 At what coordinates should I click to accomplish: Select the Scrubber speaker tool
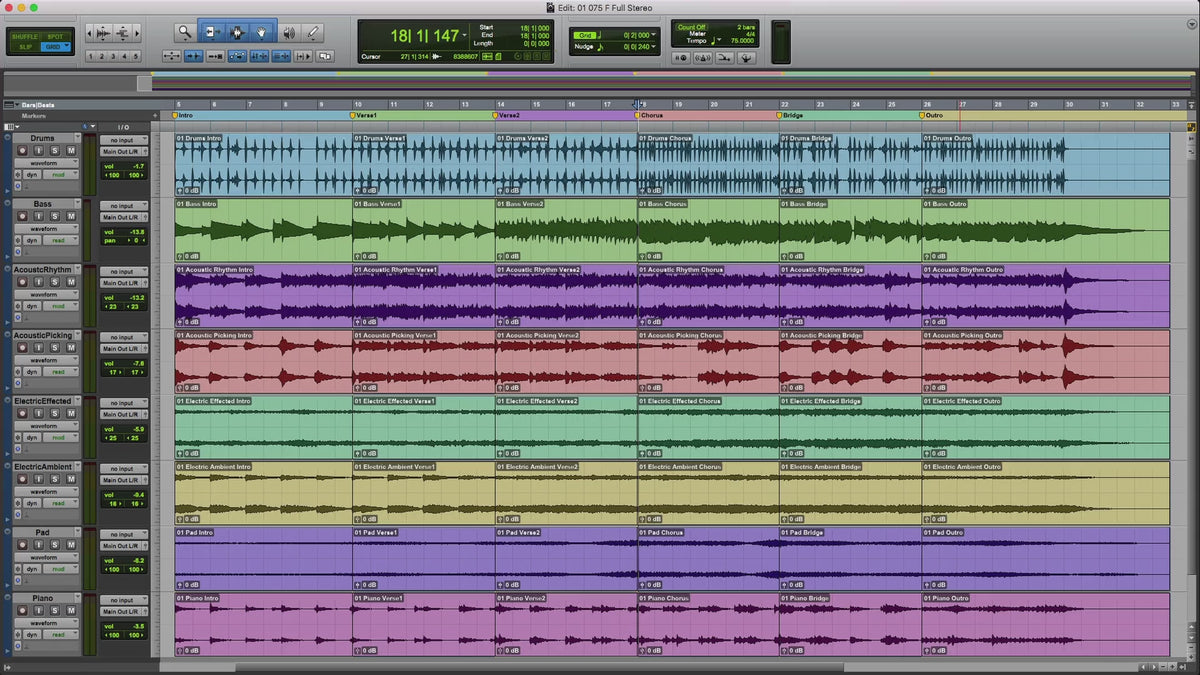(289, 33)
